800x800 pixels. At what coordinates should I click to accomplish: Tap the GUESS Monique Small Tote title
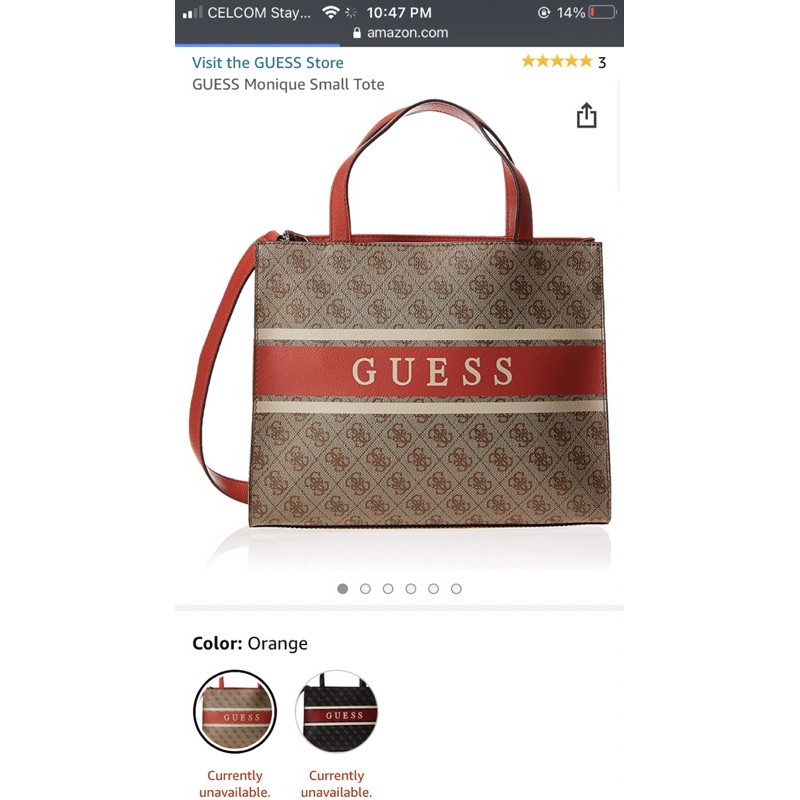coord(288,84)
